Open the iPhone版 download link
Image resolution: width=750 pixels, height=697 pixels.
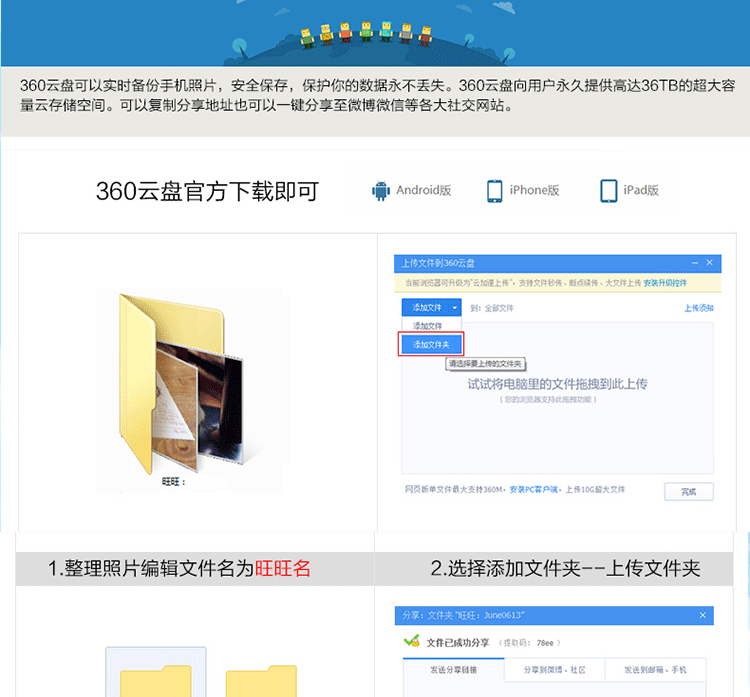click(x=534, y=190)
